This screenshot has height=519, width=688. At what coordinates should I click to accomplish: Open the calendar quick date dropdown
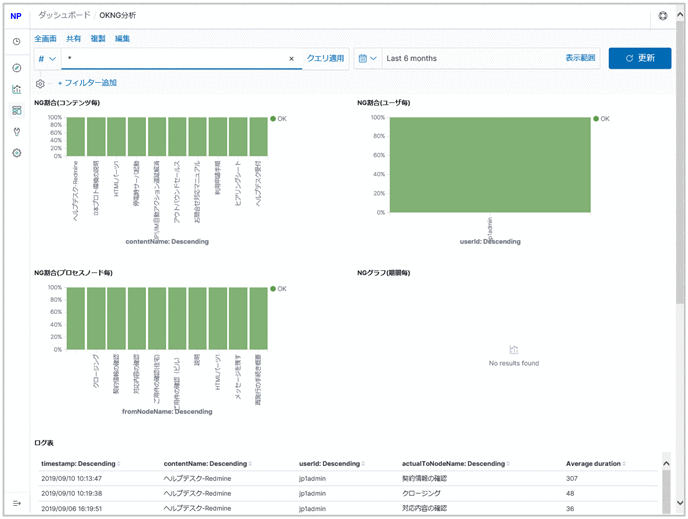tap(367, 59)
